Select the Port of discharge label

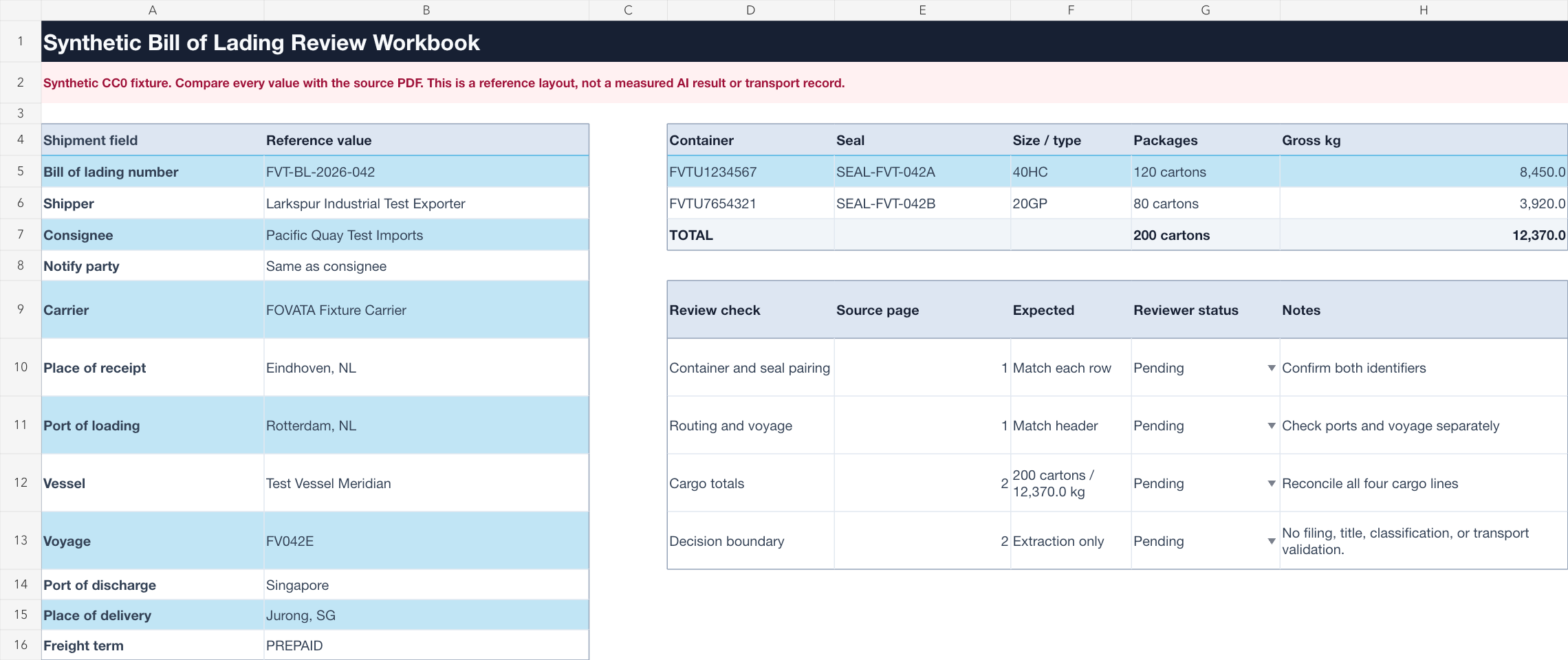click(x=153, y=584)
